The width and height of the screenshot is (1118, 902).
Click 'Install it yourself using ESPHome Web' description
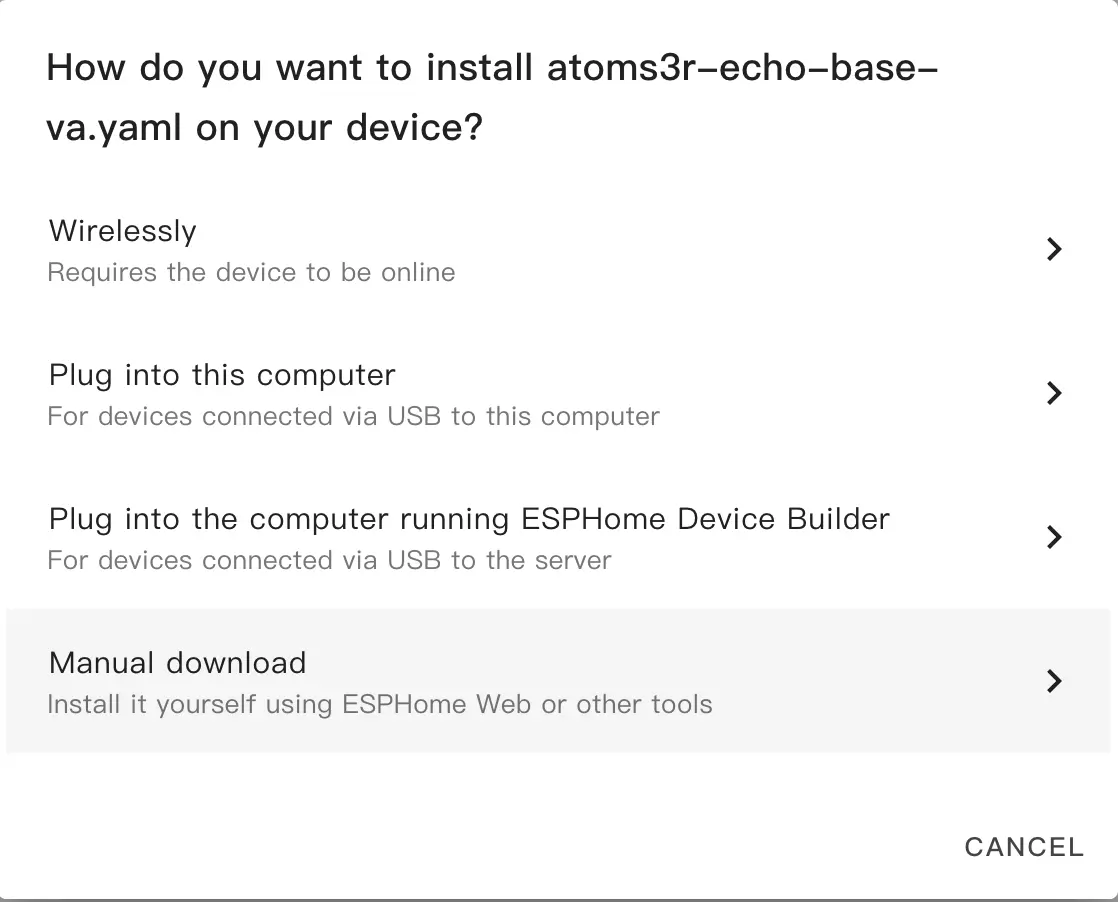click(380, 705)
